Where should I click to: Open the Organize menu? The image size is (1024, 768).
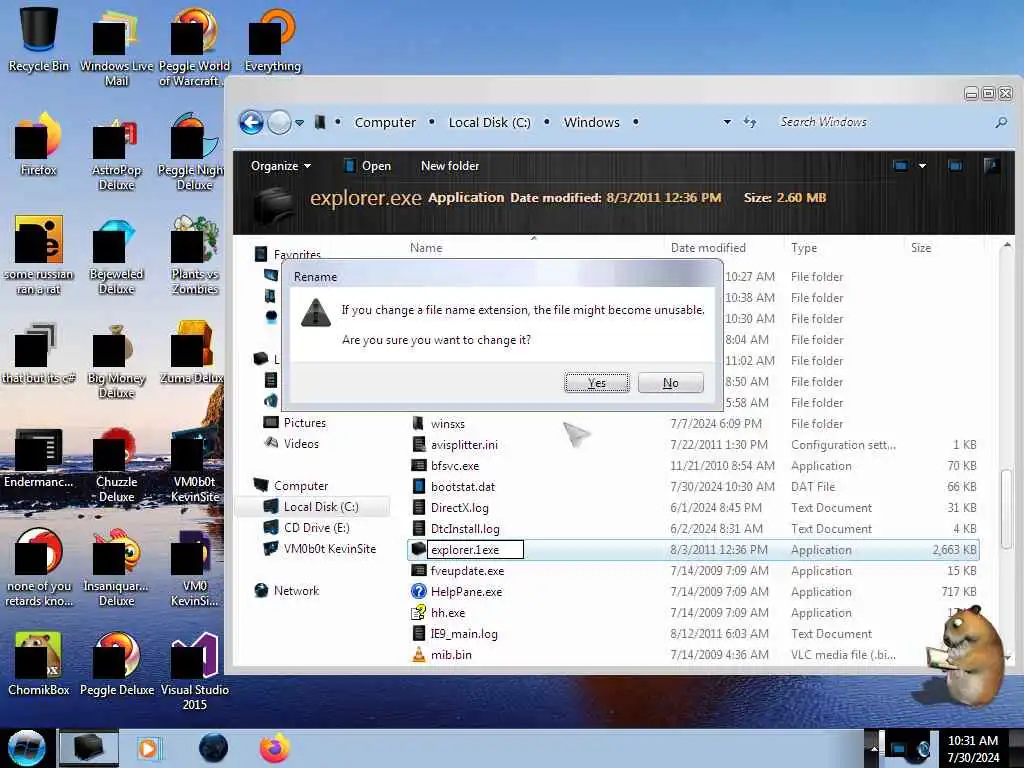[x=280, y=166]
